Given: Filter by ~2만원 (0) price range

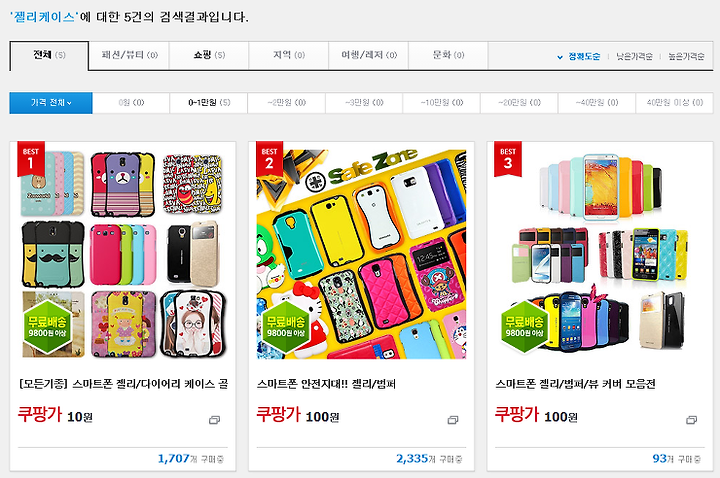Looking at the screenshot, I should [287, 102].
